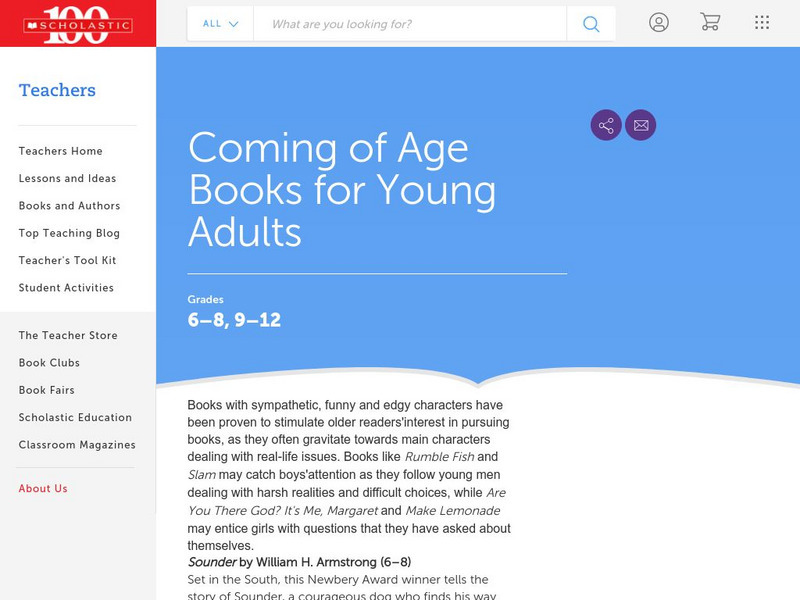The height and width of the screenshot is (600, 800).
Task: Click the purple share icon button
Action: (x=606, y=125)
